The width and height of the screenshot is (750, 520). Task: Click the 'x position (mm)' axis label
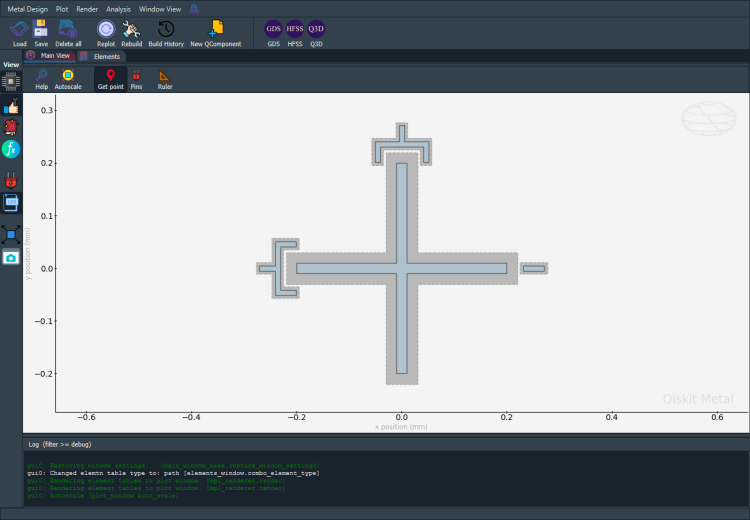(401, 427)
